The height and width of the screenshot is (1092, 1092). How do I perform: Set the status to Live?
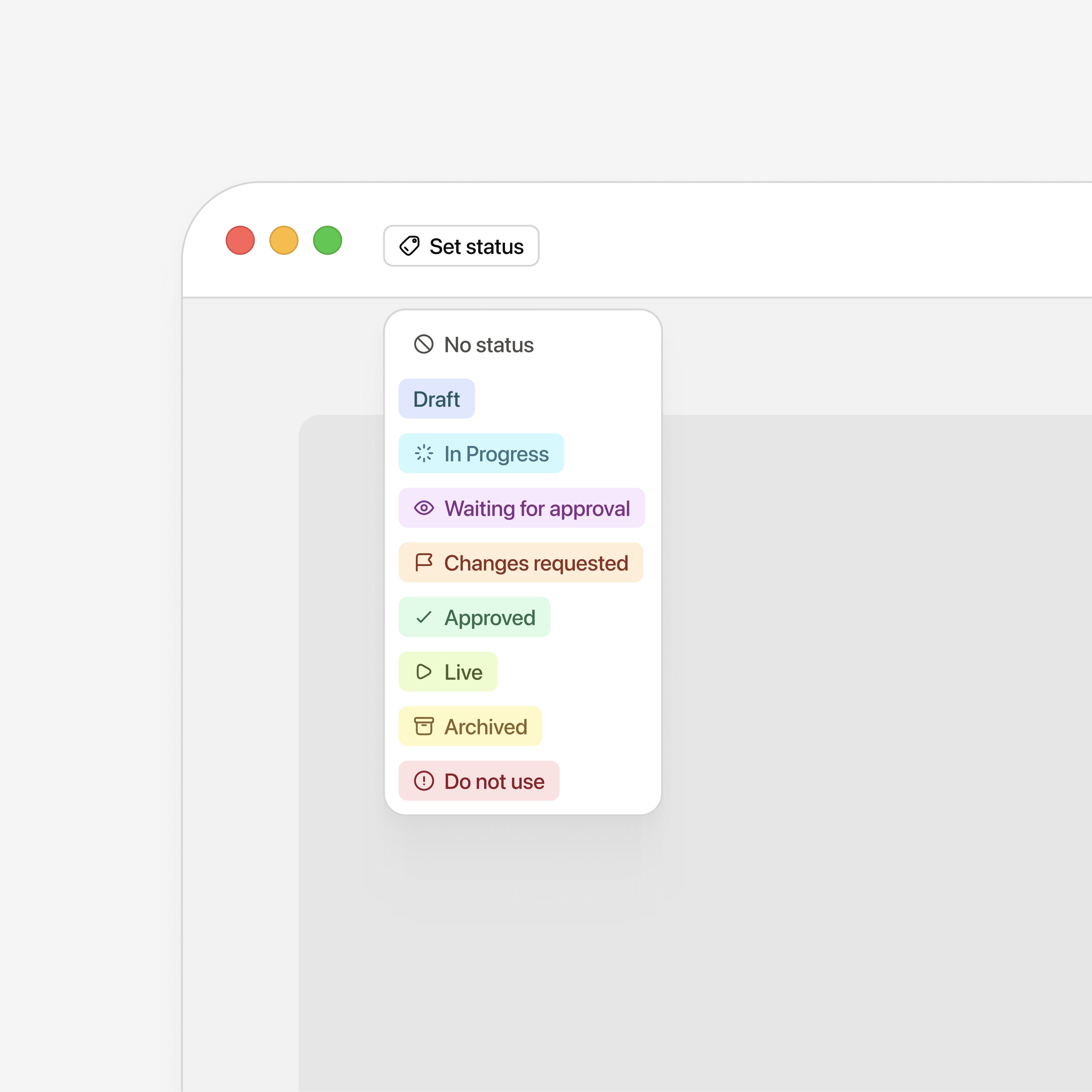[x=463, y=672]
